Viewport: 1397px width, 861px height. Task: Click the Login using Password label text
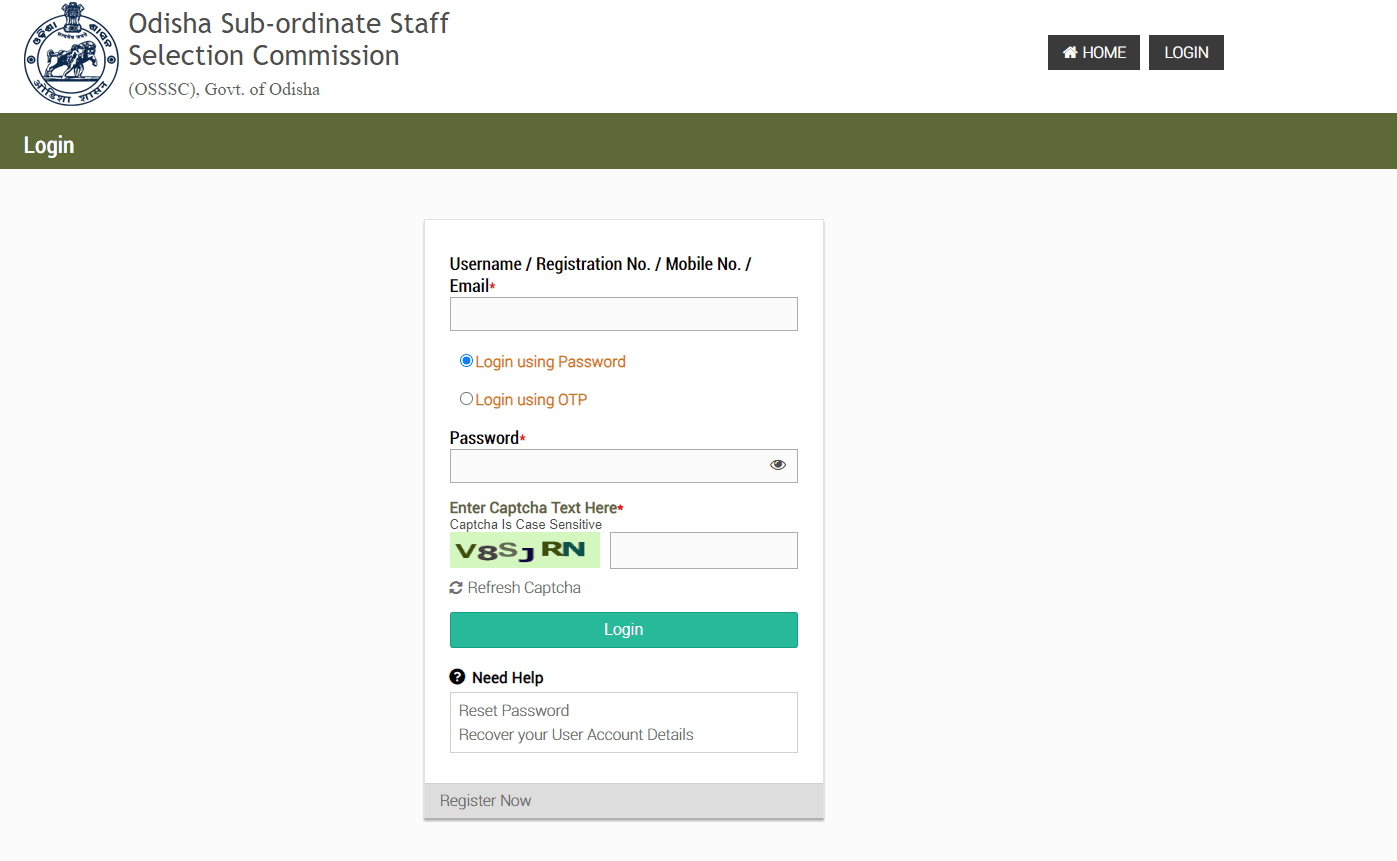550,362
